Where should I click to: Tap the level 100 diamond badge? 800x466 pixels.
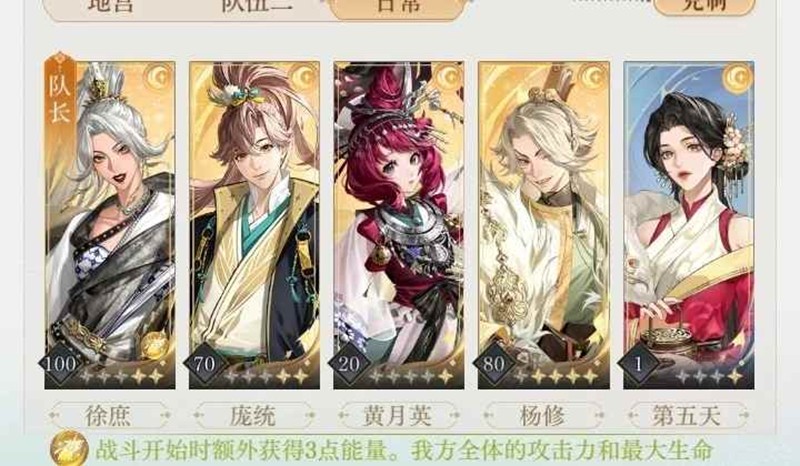[60, 363]
